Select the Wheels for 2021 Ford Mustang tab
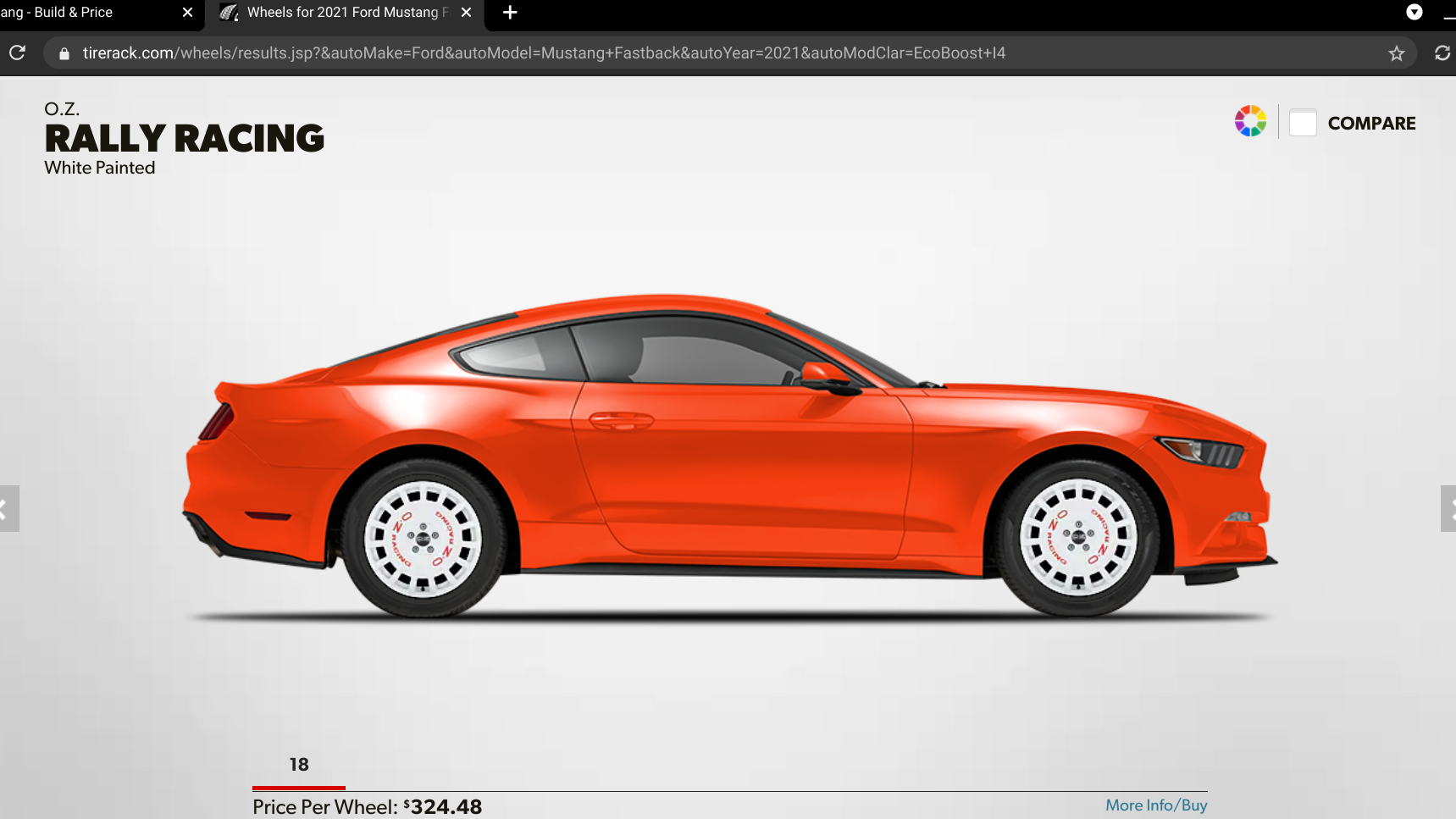 point(343,12)
